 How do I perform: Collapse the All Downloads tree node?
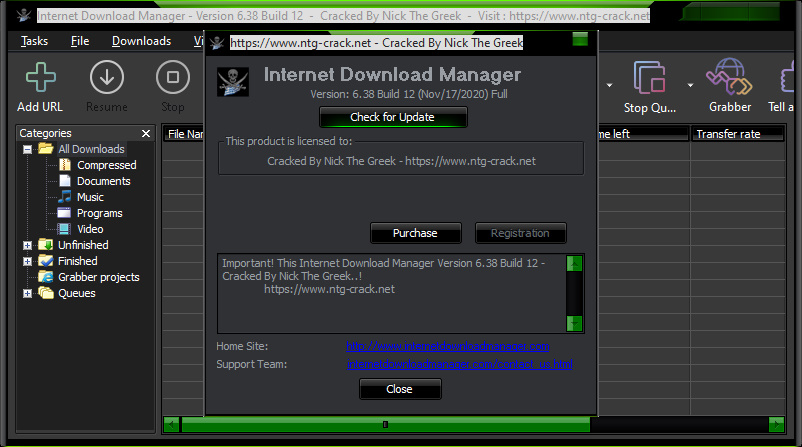(28, 149)
